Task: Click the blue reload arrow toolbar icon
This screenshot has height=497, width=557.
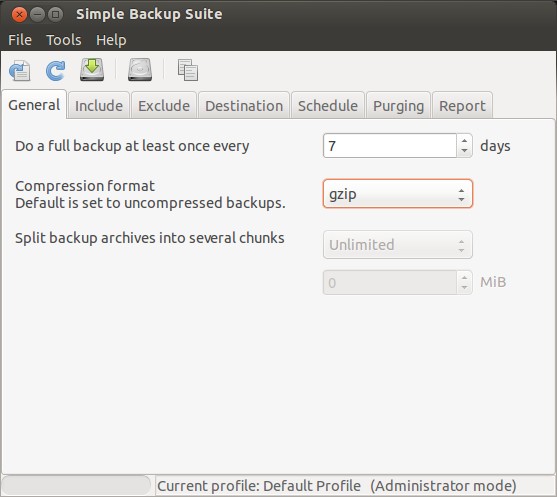Action: click(x=55, y=70)
